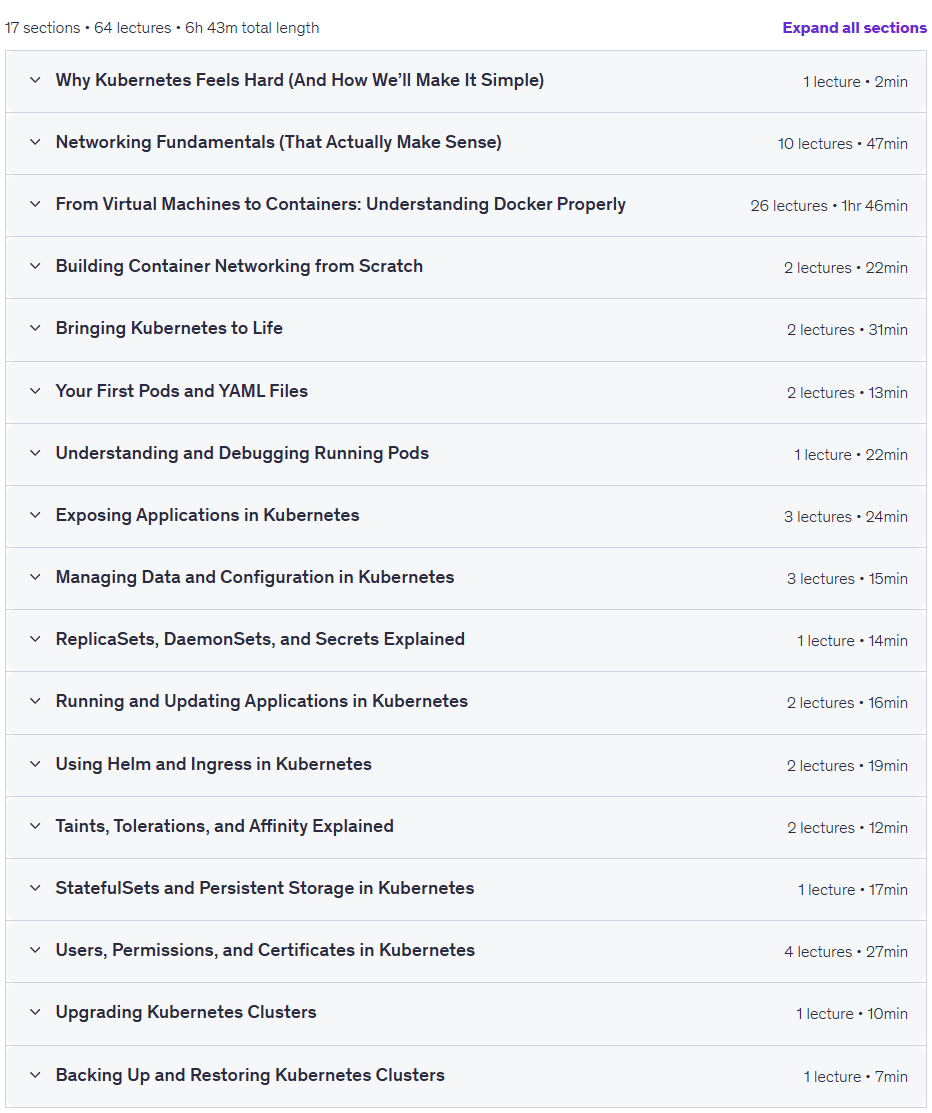Expand chevron for Running and Updating Applications
Image resolution: width=932 pixels, height=1113 pixels.
click(35, 701)
